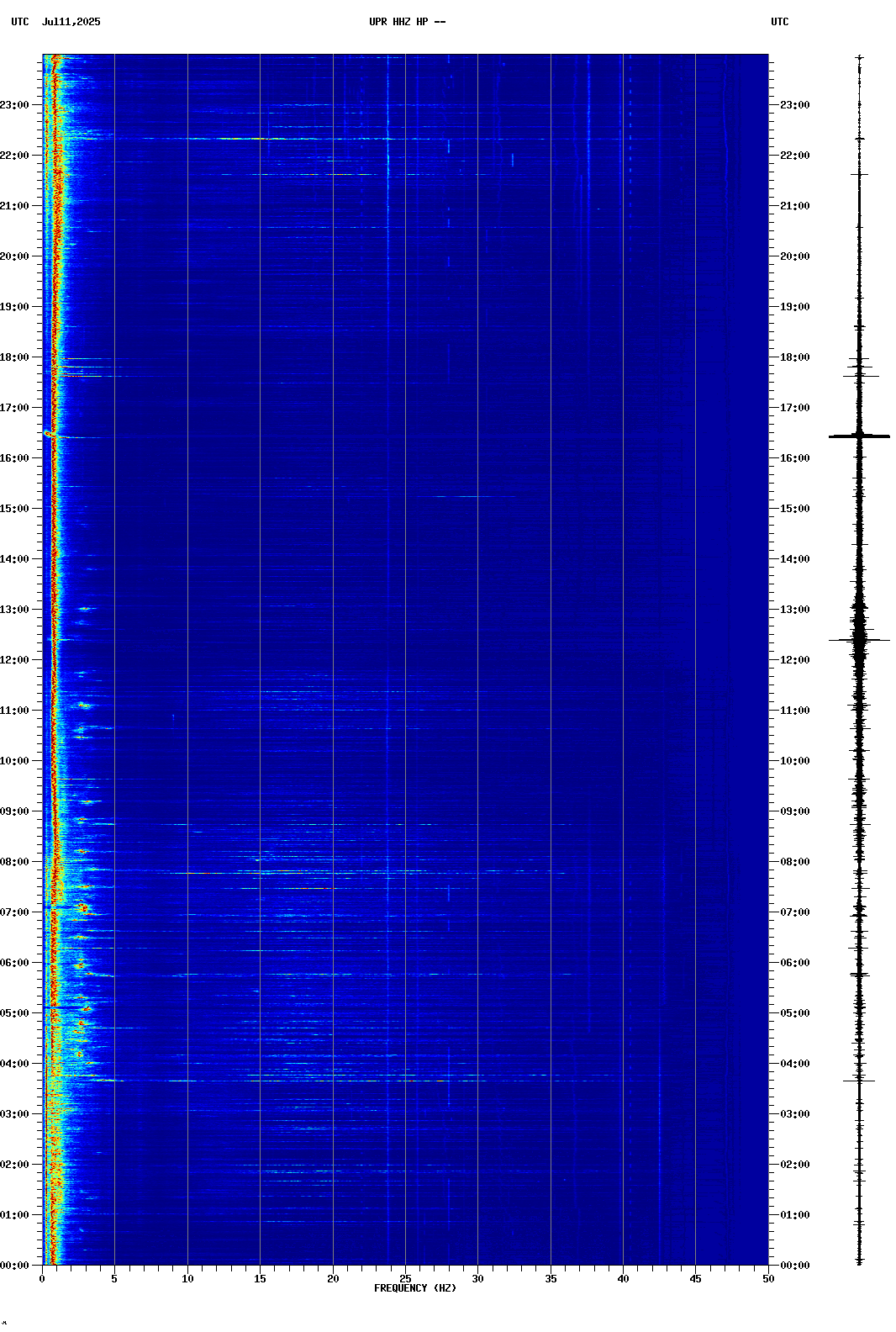Click the seismogram spike between 12:00 and 13:00
The height and width of the screenshot is (1332, 896).
(x=859, y=640)
